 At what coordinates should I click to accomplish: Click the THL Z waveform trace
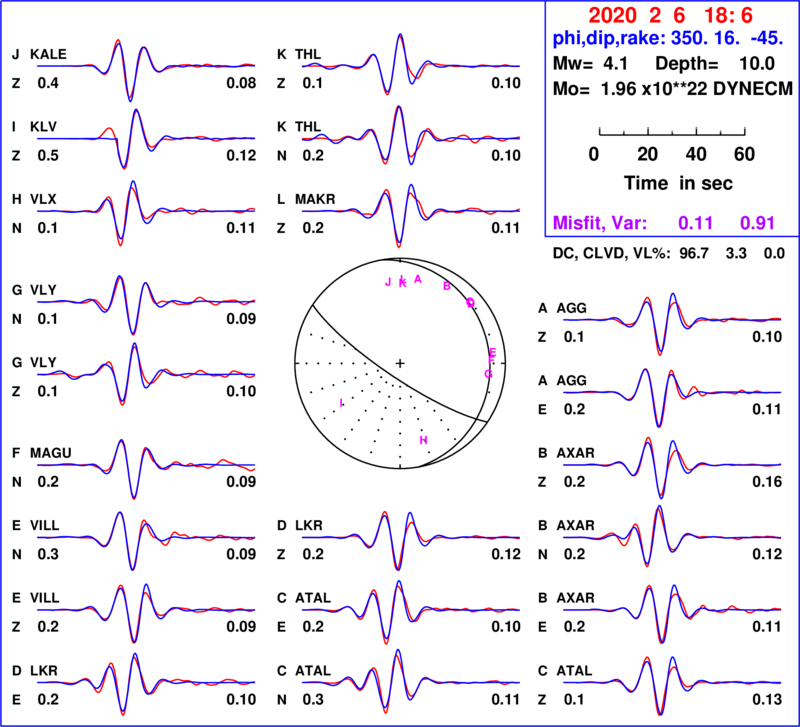click(411, 65)
